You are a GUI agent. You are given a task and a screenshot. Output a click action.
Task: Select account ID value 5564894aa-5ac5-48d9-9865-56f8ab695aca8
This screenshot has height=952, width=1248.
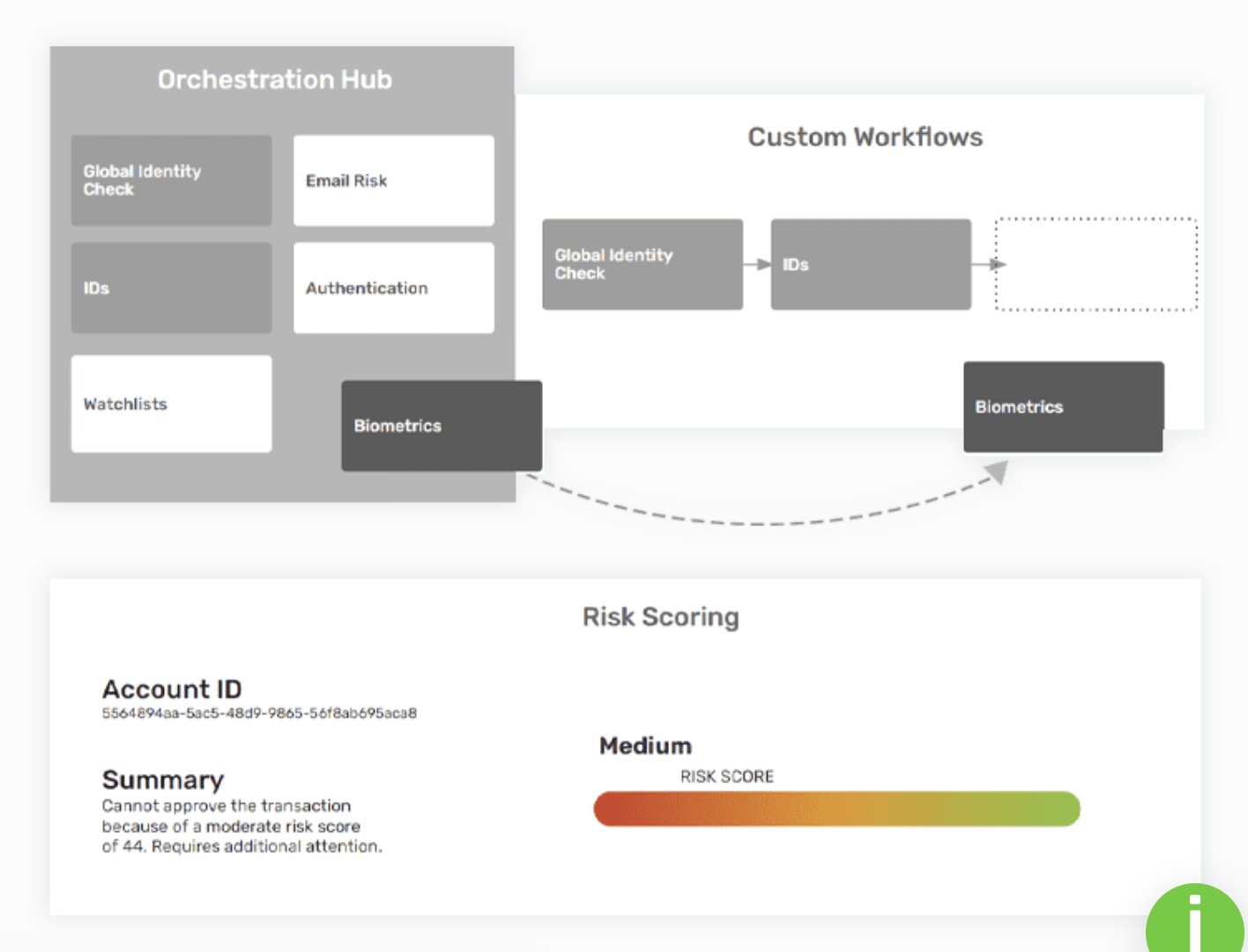point(259,713)
